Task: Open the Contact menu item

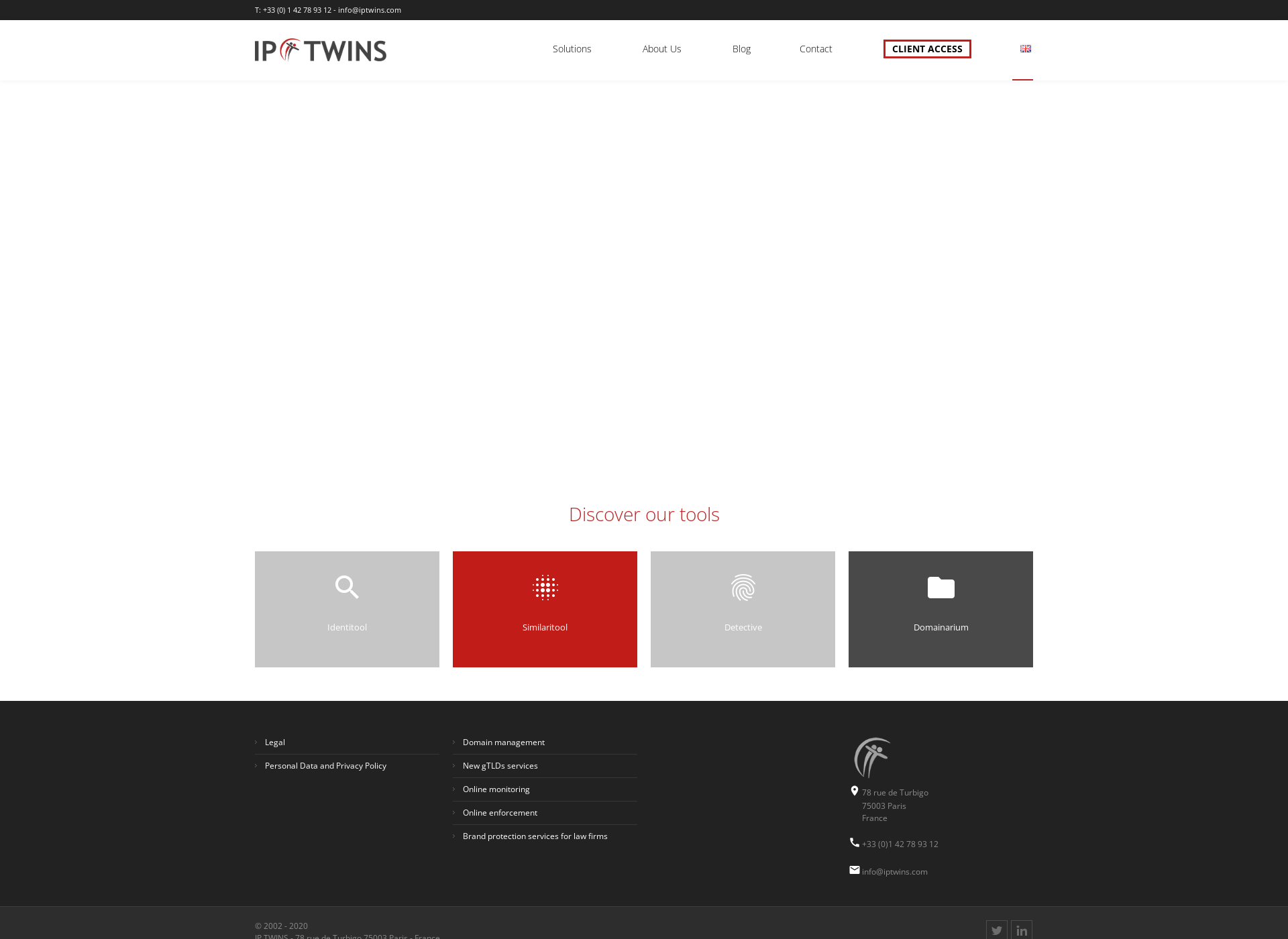Action: [815, 48]
